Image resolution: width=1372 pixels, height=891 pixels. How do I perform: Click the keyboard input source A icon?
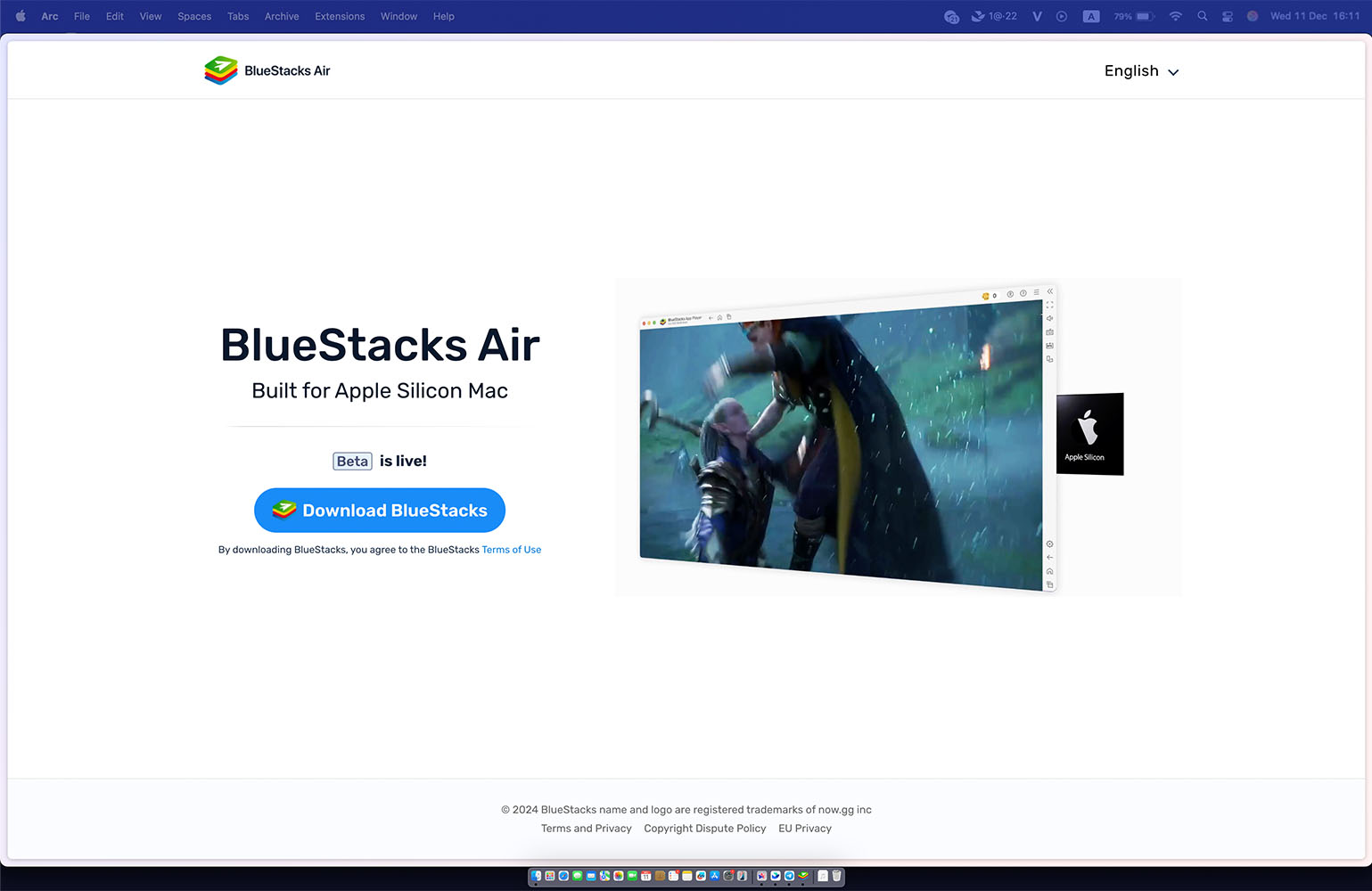pyautogui.click(x=1091, y=16)
